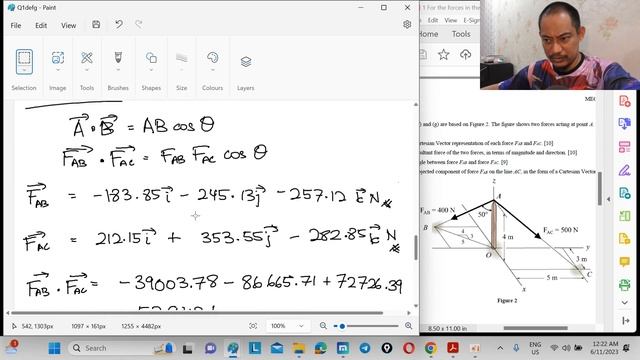
Task: Open the Size options in Paint
Action: [x=182, y=58]
